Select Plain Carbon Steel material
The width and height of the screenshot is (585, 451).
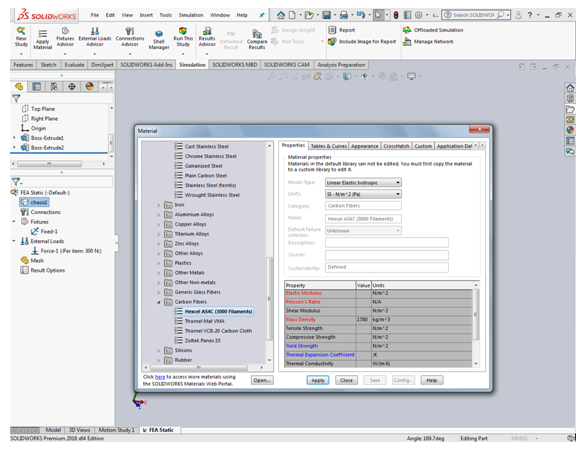tap(206, 176)
